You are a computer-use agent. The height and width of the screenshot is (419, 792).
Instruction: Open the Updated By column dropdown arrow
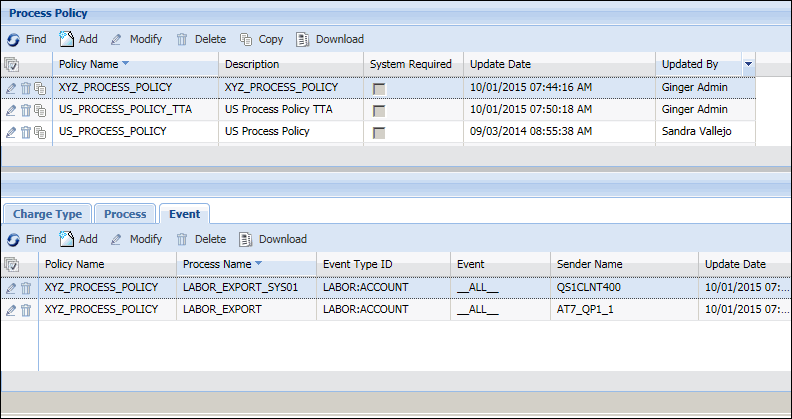[x=748, y=64]
